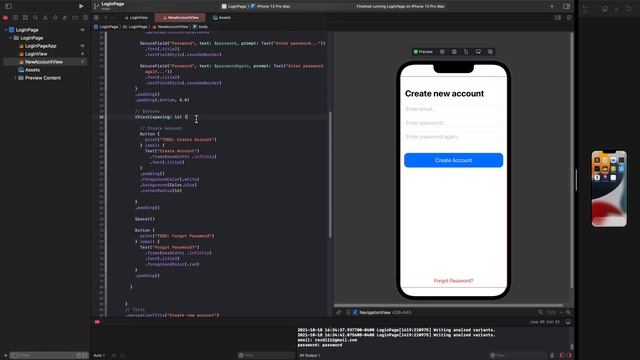The height and width of the screenshot is (360, 640).
Task: Click NewAccountView breadcrumb in jump bar
Action: pos(170,27)
